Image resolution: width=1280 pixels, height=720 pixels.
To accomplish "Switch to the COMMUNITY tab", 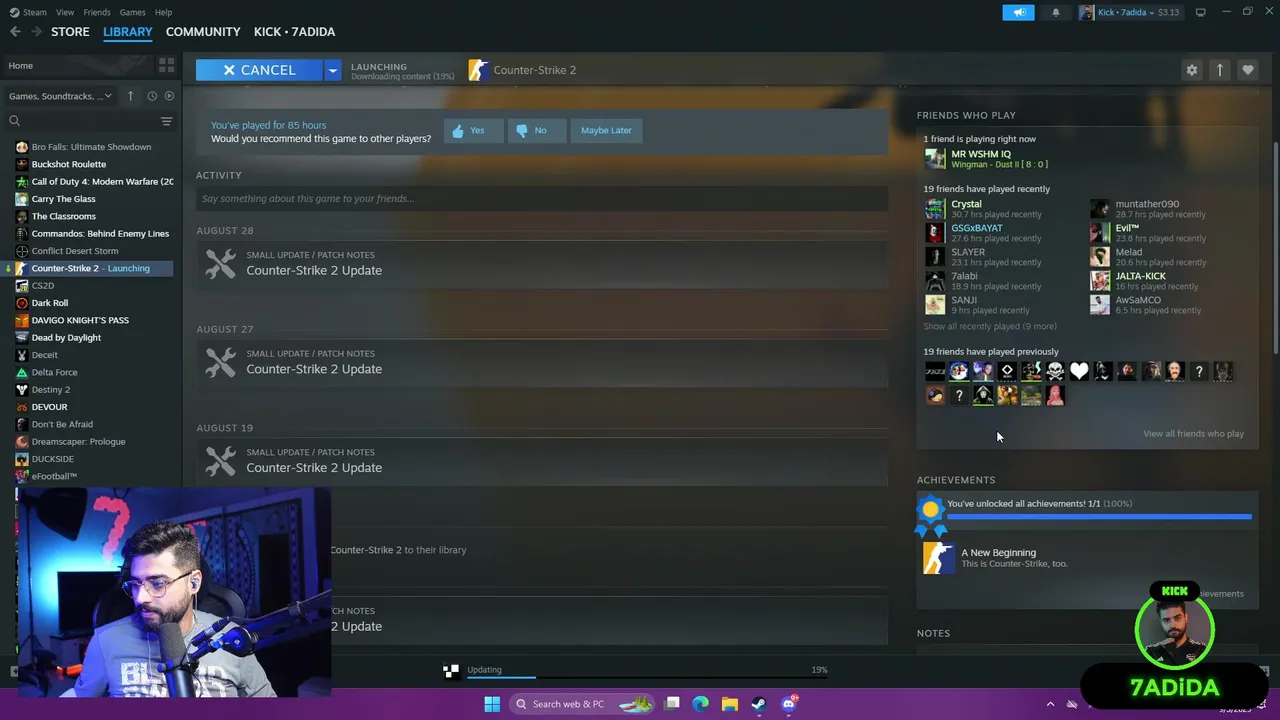I will 203,32.
